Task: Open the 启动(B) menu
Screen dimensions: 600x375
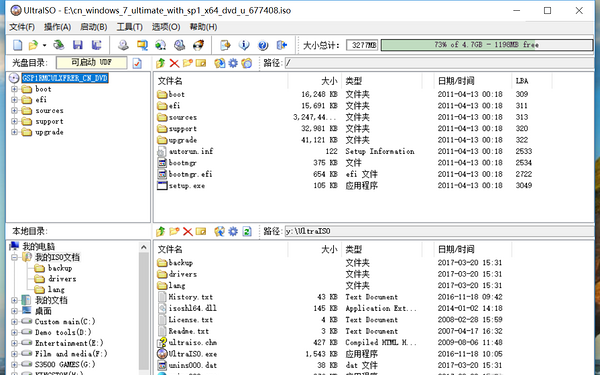Action: pos(93,27)
